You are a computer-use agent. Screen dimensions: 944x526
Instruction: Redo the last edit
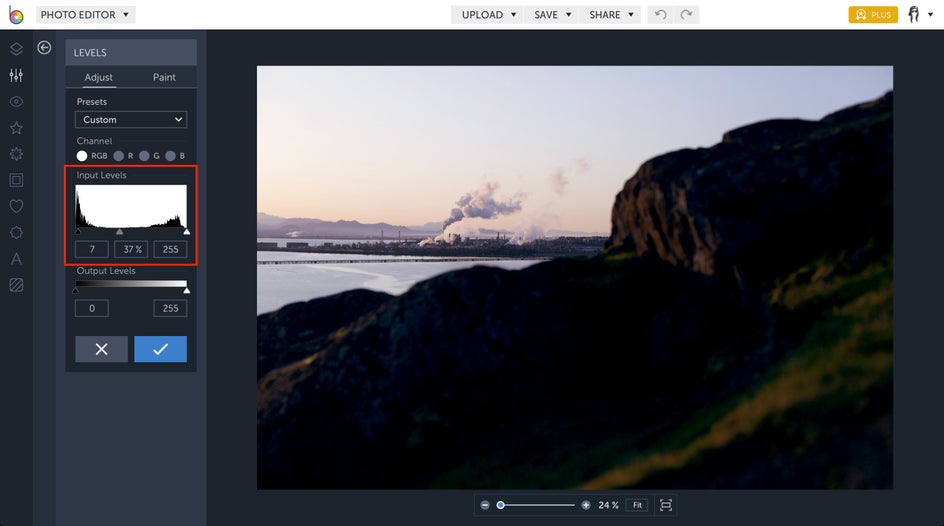point(686,14)
